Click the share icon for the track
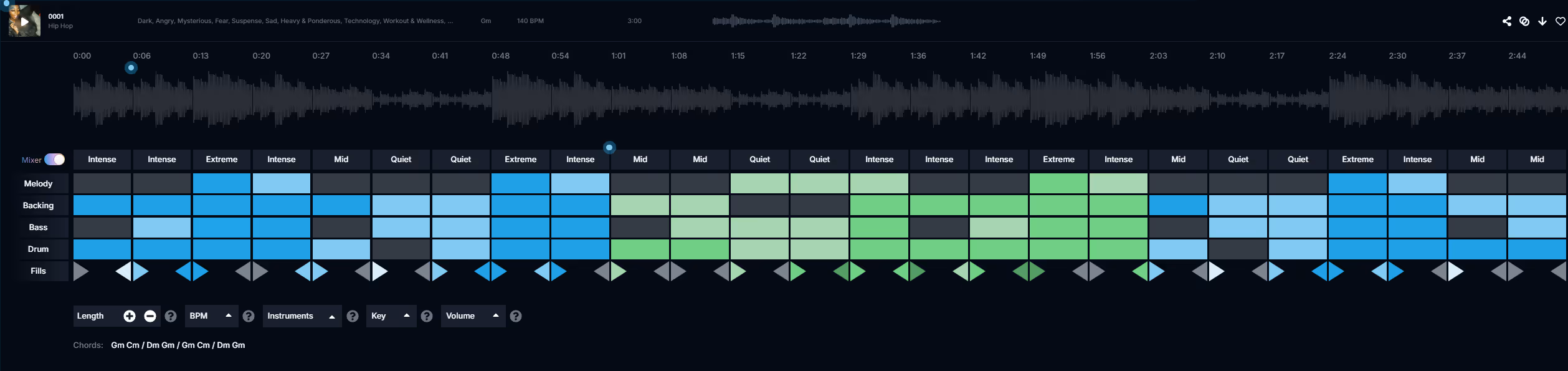 (x=1506, y=21)
